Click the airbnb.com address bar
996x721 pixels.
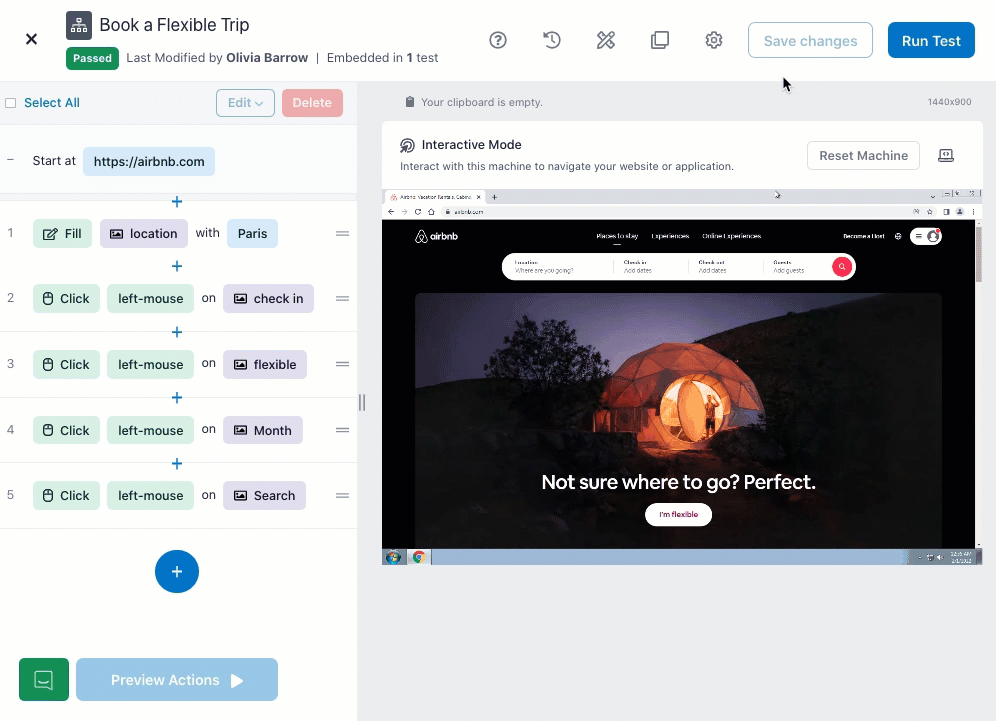click(x=673, y=212)
